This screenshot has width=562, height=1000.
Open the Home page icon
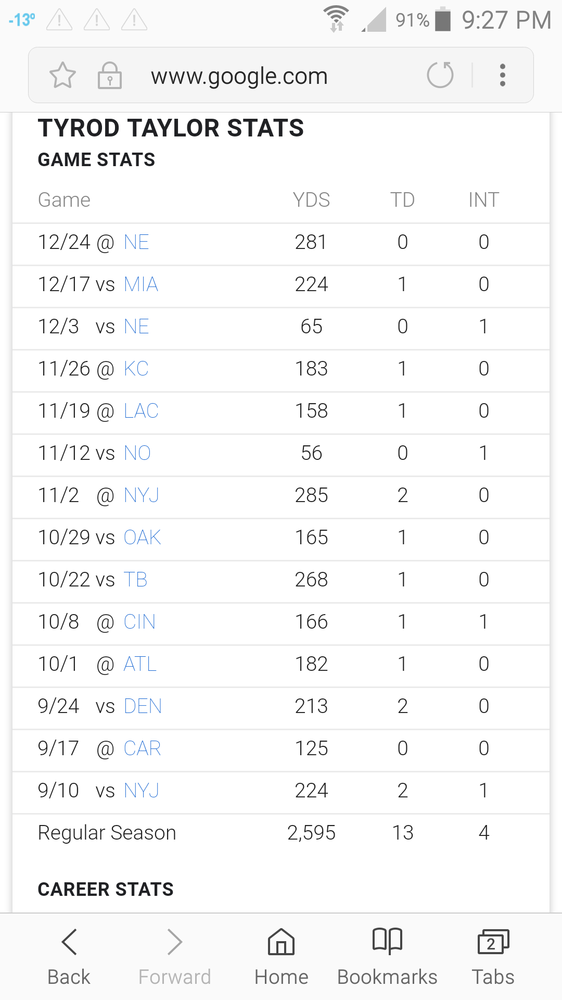click(281, 957)
